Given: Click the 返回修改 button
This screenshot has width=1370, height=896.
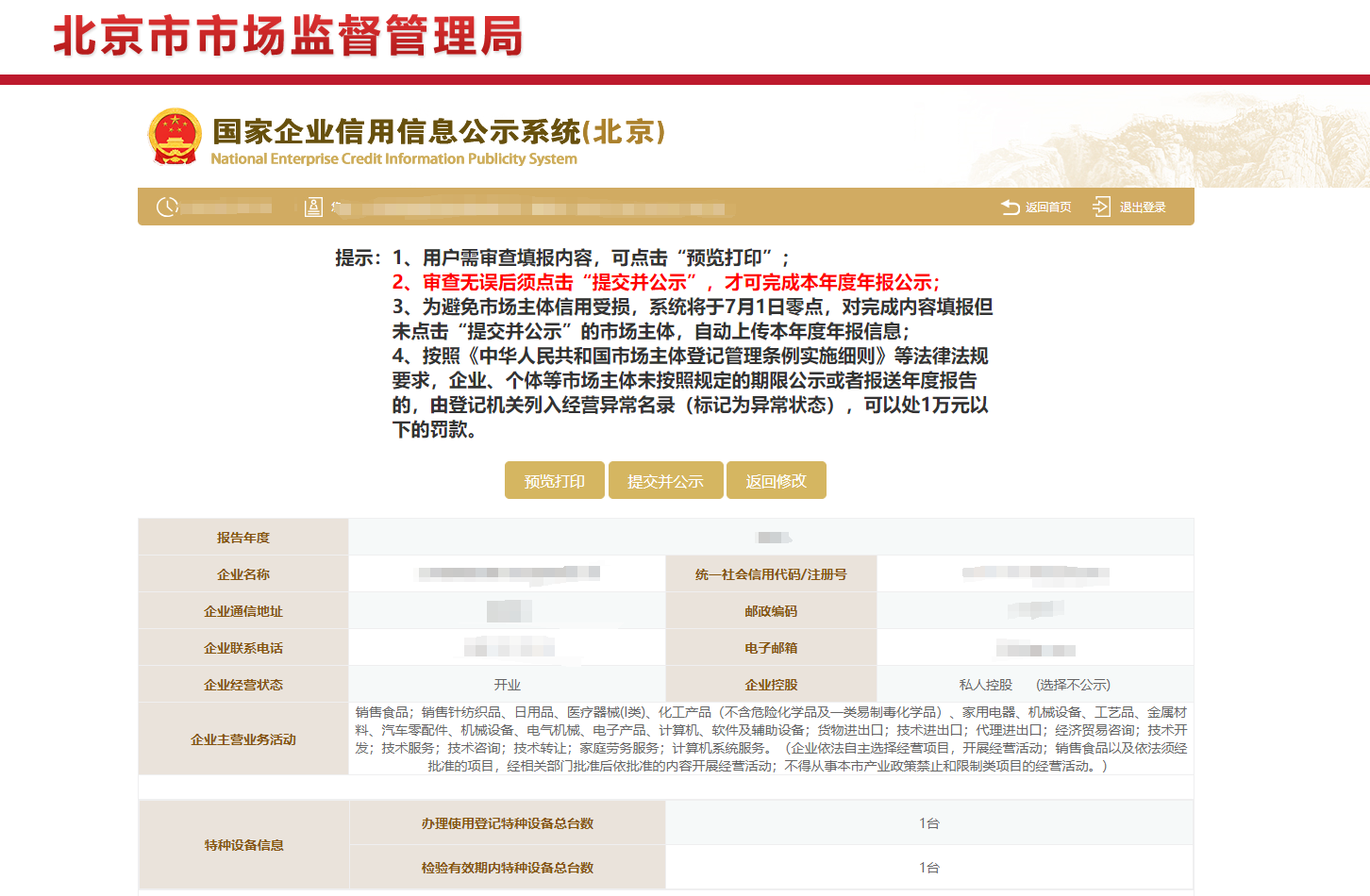Looking at the screenshot, I should tap(777, 480).
